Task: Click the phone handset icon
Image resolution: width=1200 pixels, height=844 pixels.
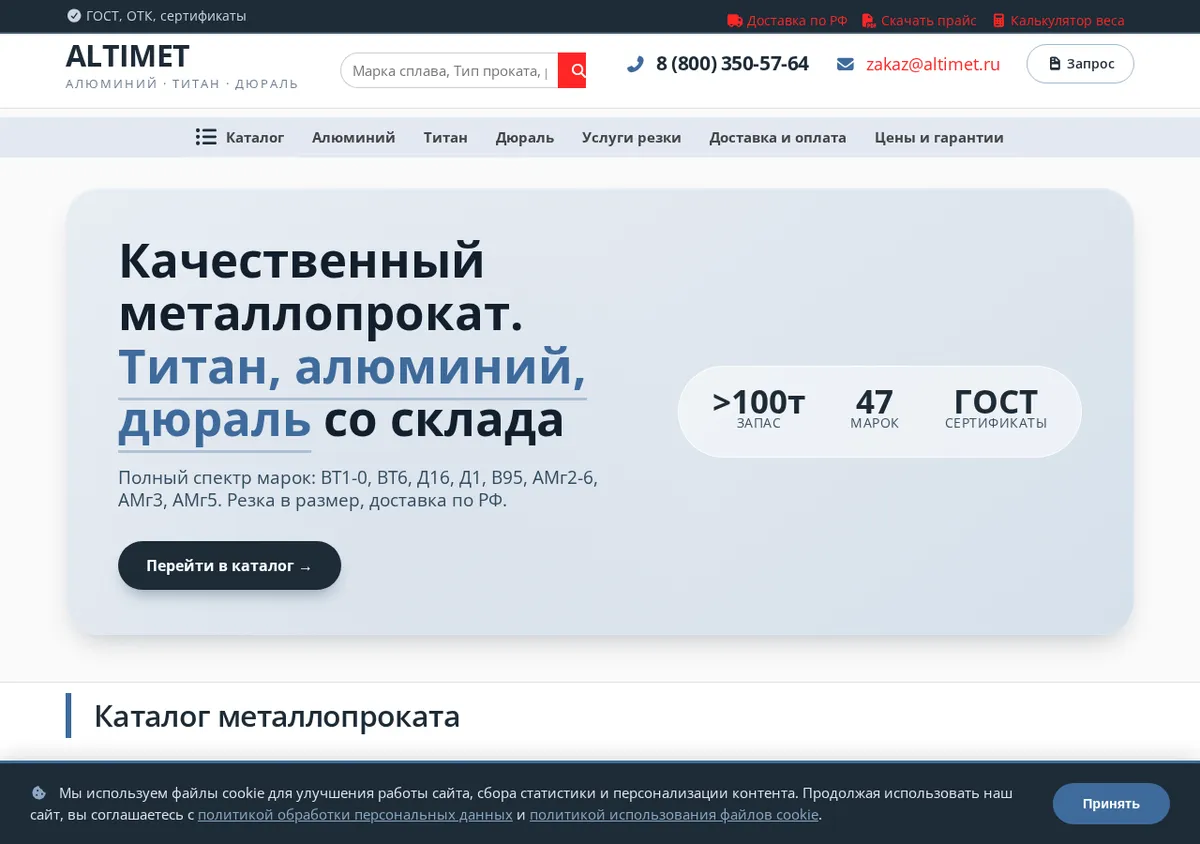Action: [635, 64]
